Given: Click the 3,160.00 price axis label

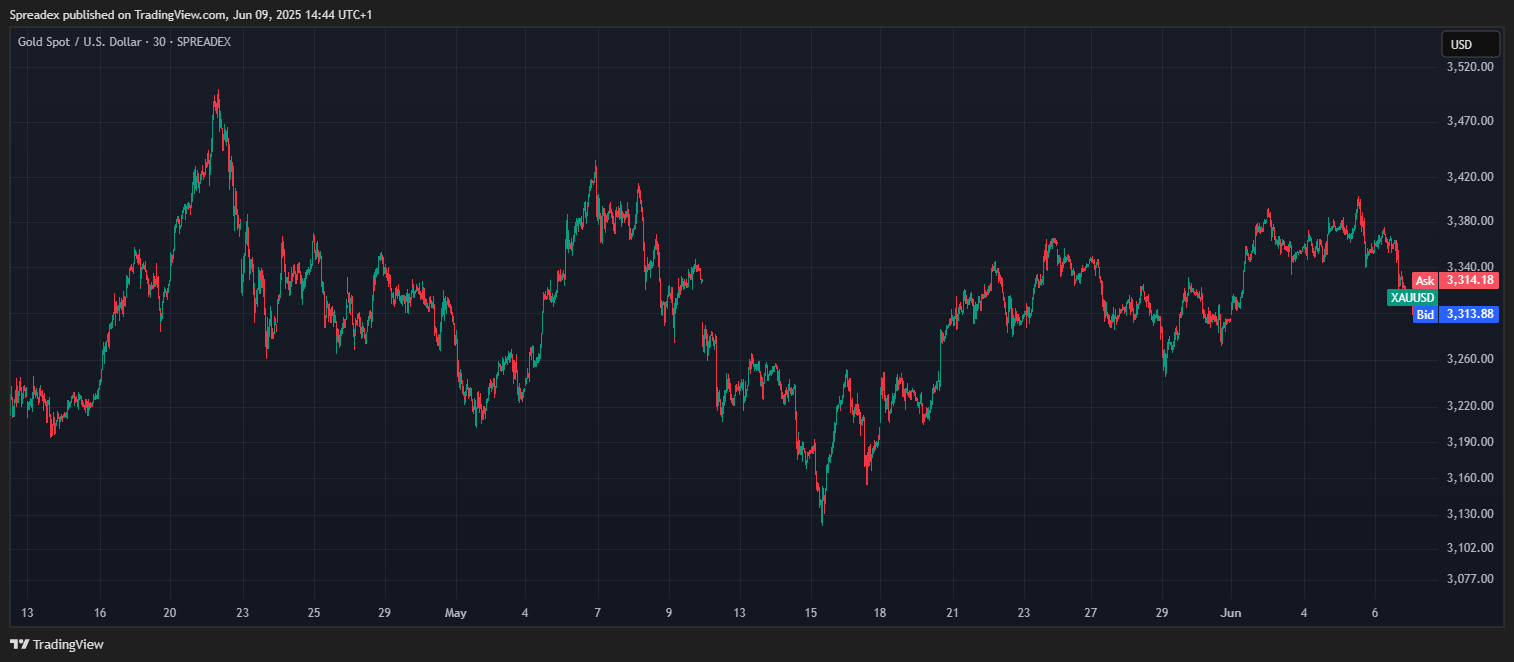Looking at the screenshot, I should 1470,478.
